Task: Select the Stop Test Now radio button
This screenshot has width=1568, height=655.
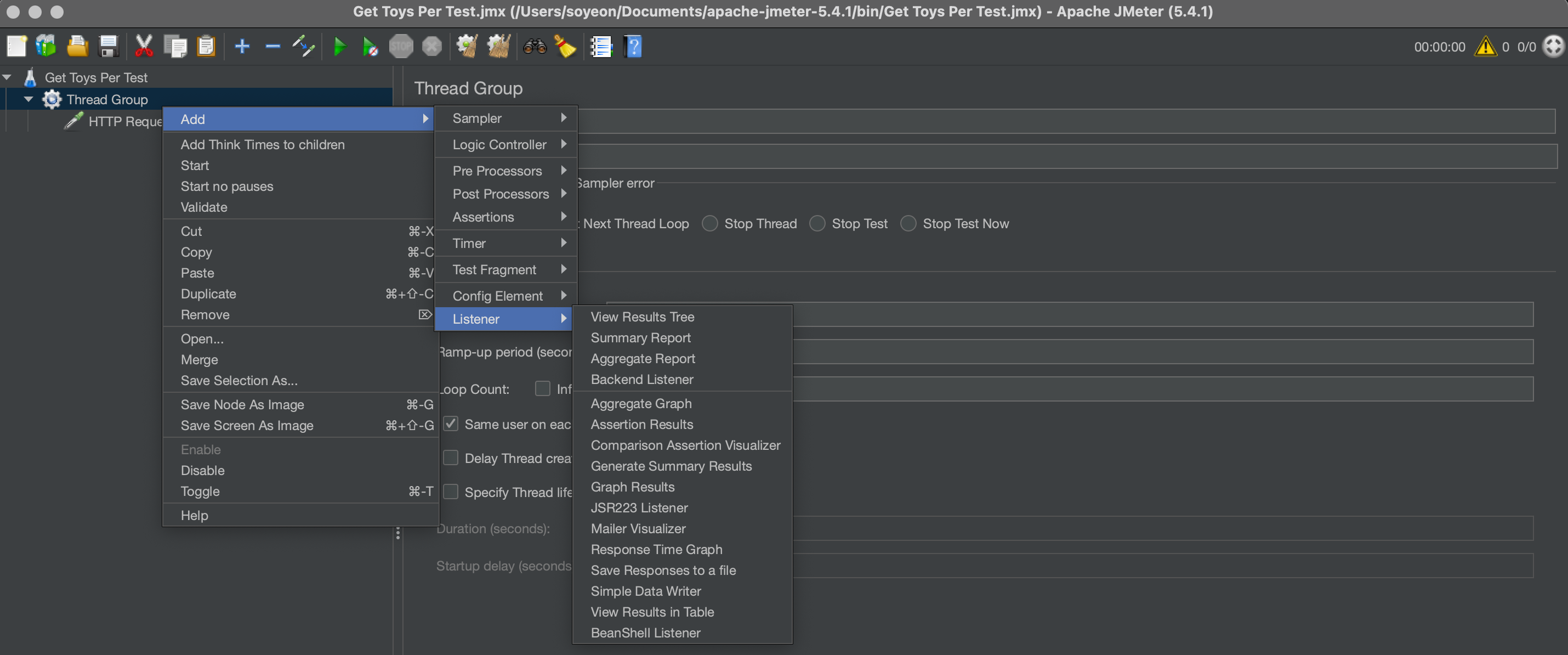Action: point(908,224)
